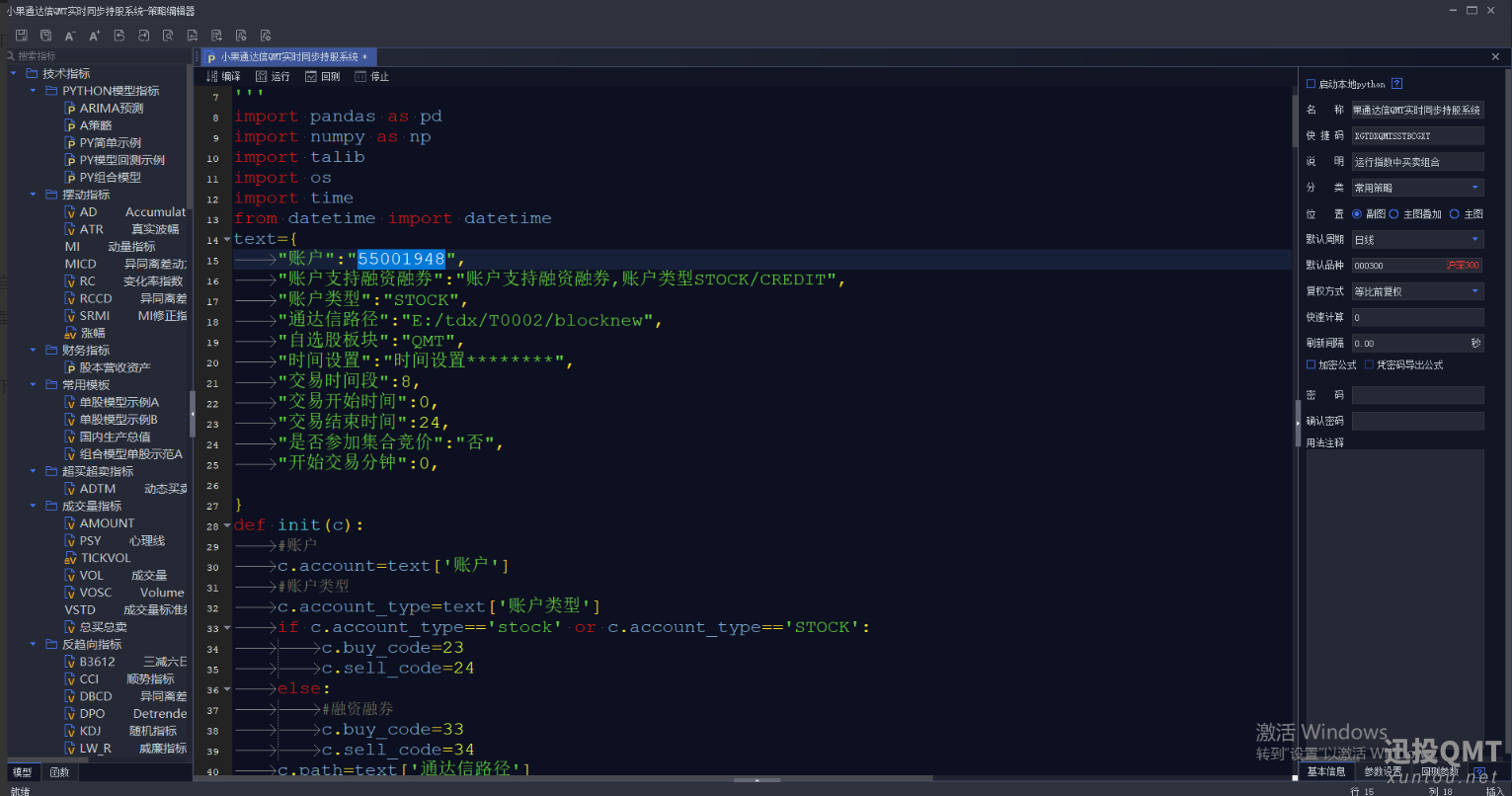The image size is (1512, 796).
Task: Collapse the 反趋向指标 folder
Action: pyautogui.click(x=33, y=644)
